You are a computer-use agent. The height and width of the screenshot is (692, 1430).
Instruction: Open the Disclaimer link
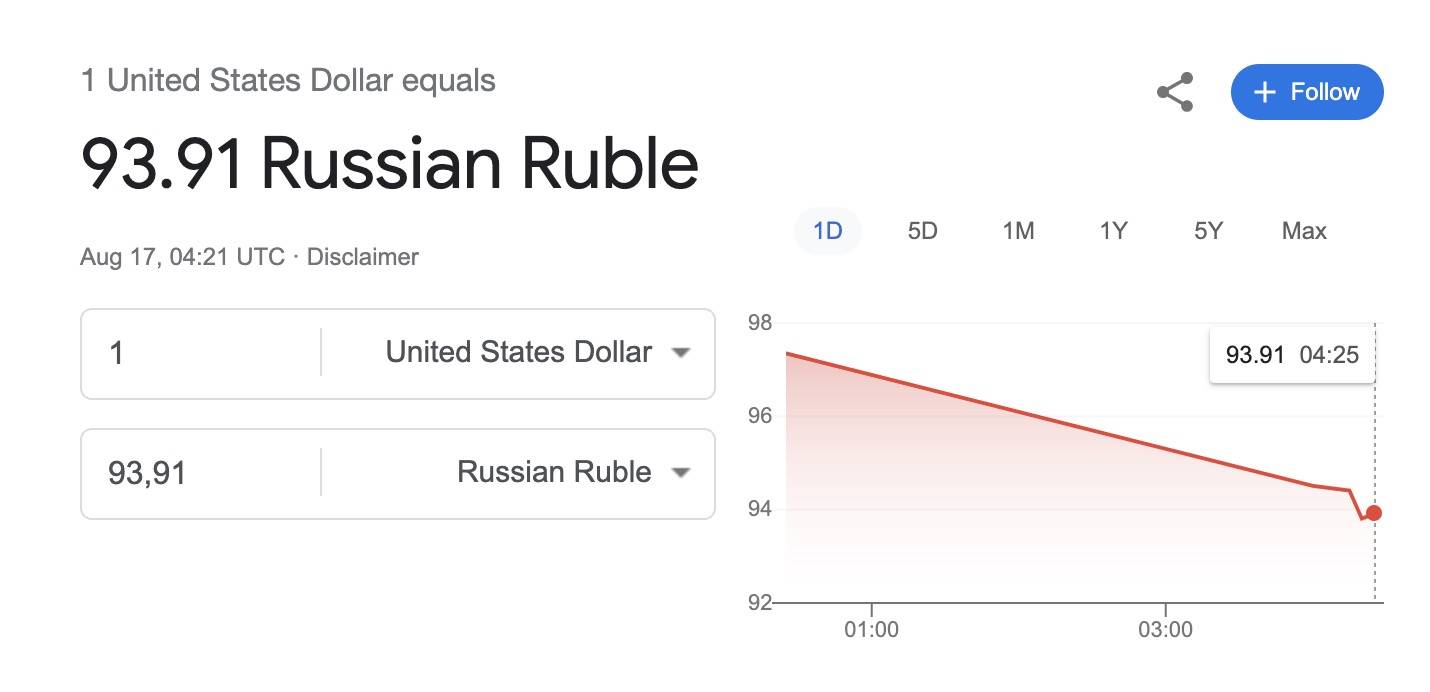pyautogui.click(x=362, y=257)
